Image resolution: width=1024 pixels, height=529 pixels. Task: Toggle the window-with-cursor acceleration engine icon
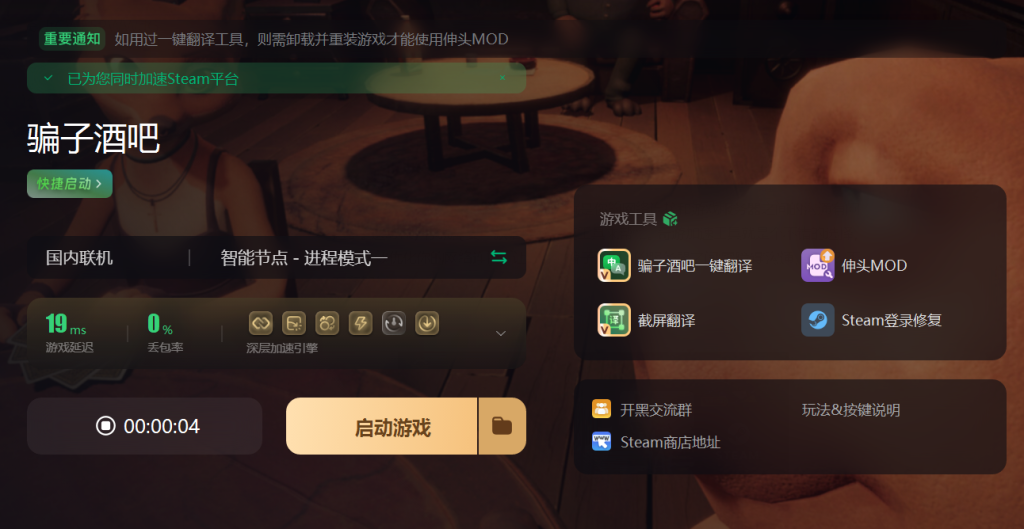point(294,323)
